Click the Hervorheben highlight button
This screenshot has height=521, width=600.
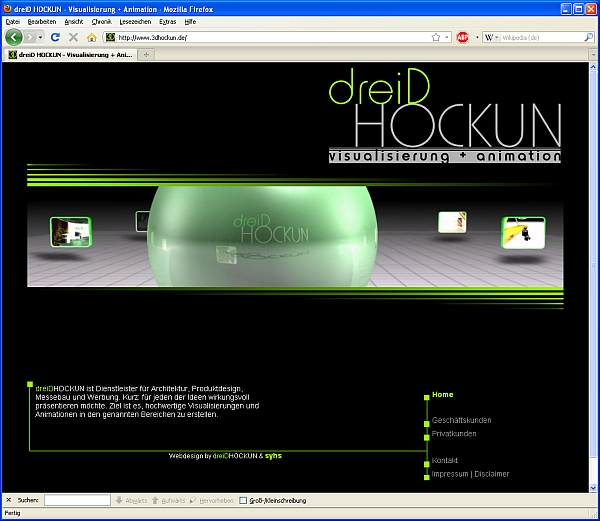pos(212,500)
